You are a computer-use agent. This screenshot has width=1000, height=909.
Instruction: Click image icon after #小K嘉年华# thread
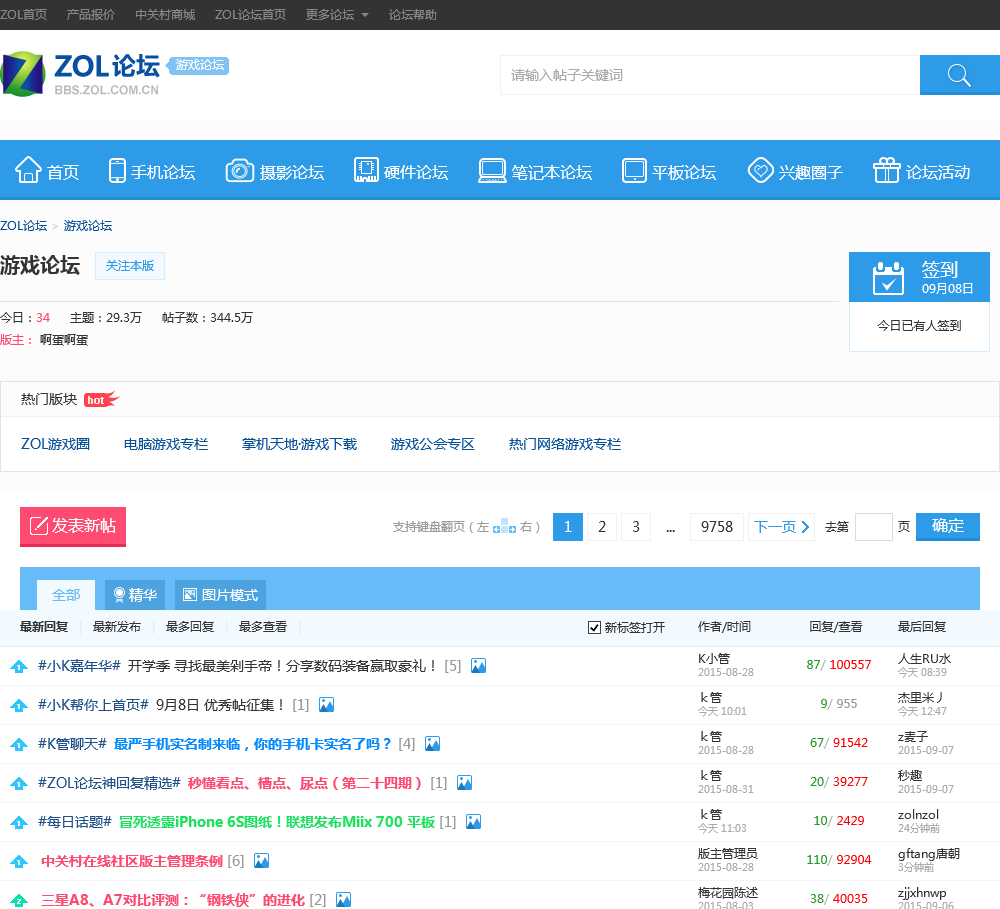click(x=478, y=666)
